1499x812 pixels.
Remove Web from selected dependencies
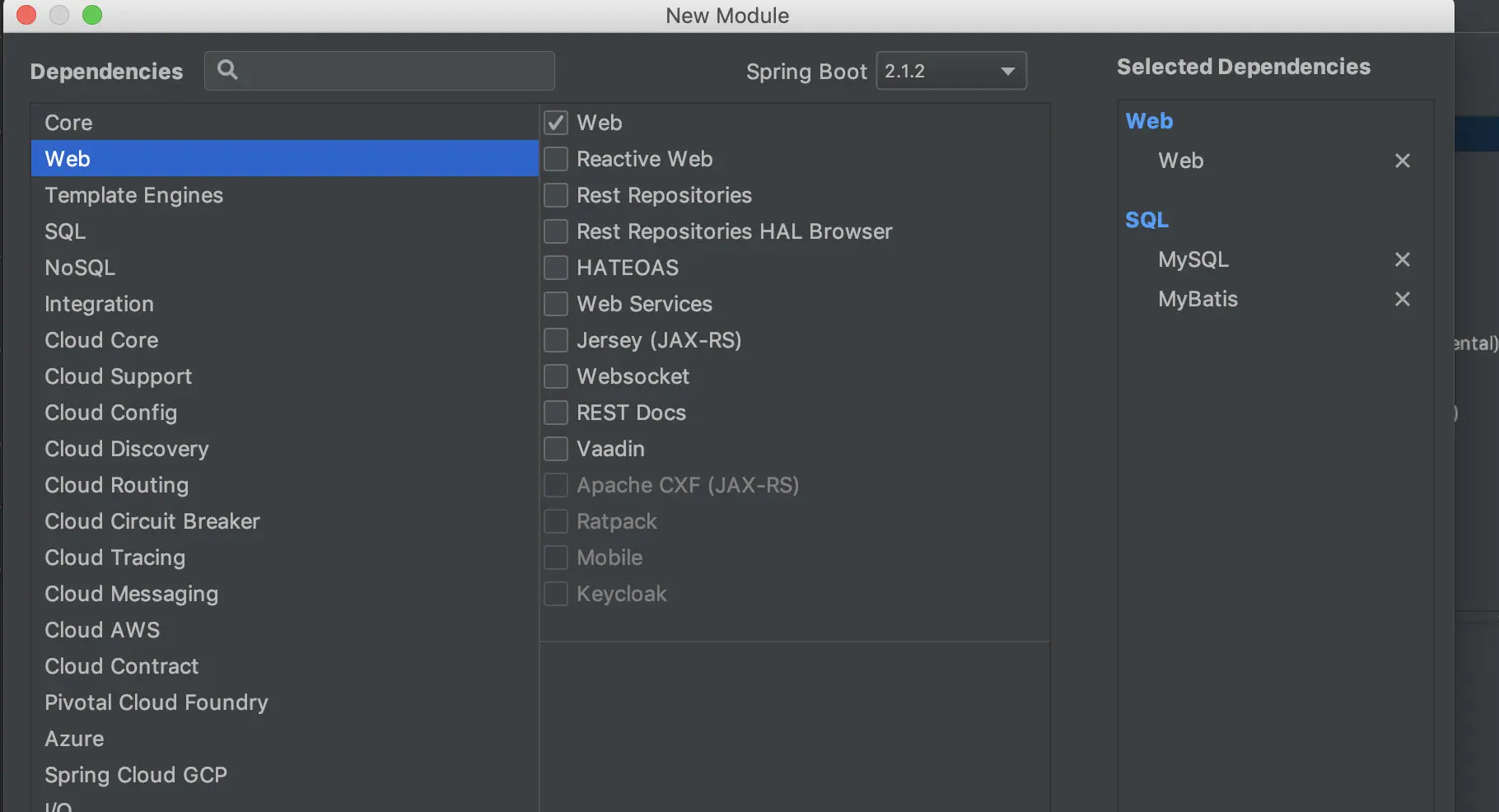click(1402, 161)
